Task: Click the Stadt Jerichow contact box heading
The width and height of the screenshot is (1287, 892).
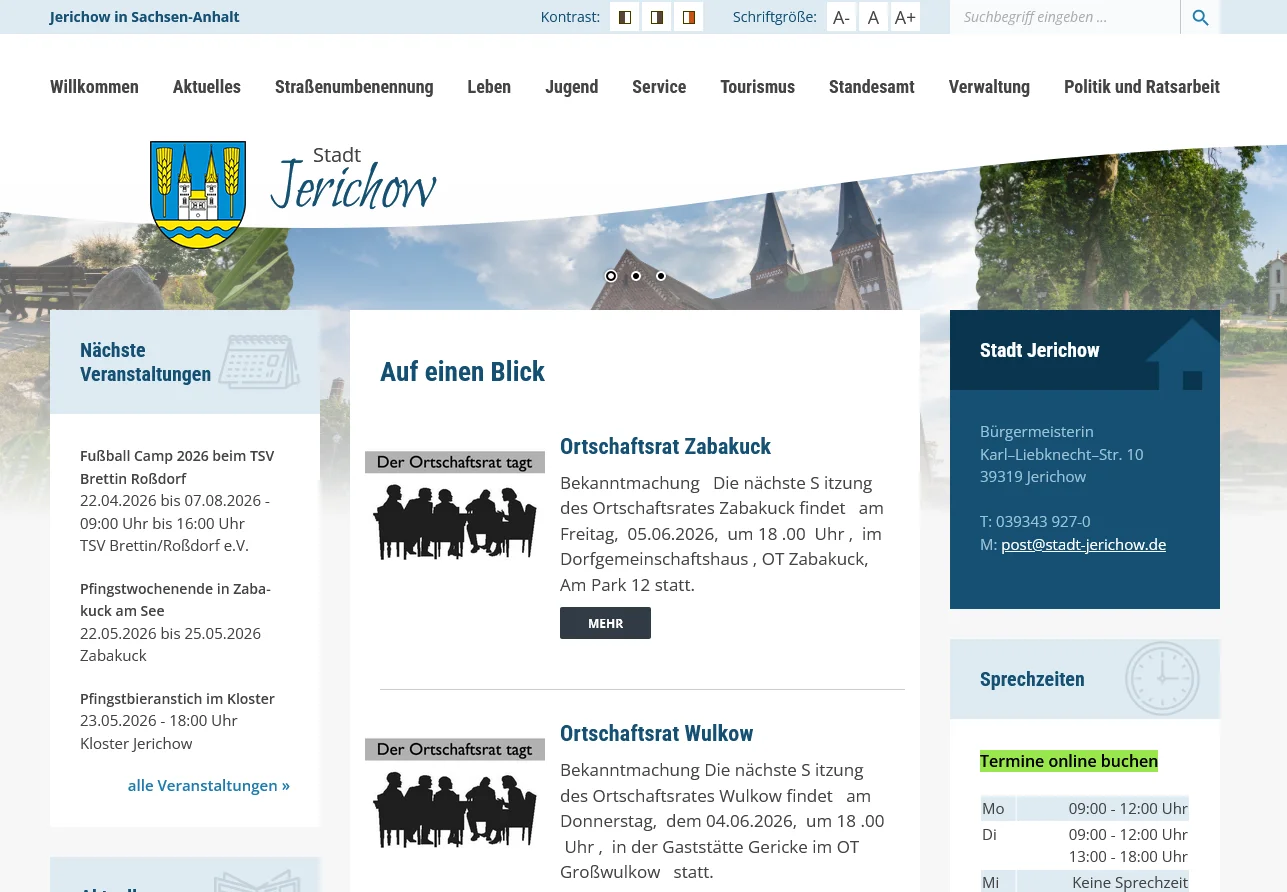Action: pyautogui.click(x=1039, y=350)
